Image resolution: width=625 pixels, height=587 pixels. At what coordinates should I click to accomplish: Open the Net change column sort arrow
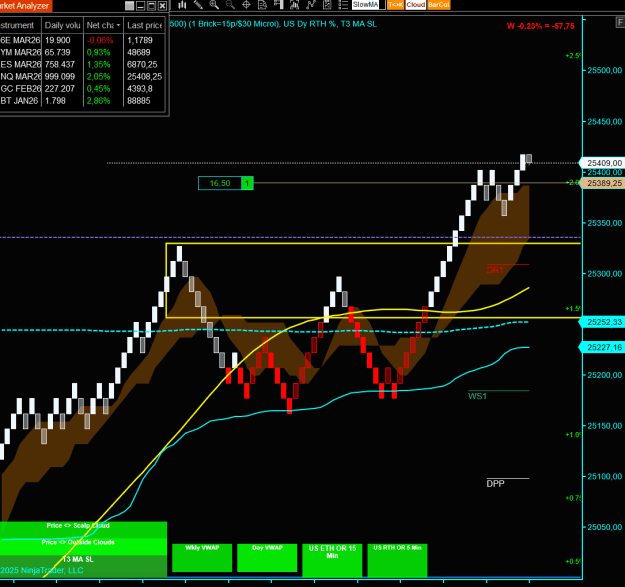pyautogui.click(x=118, y=25)
